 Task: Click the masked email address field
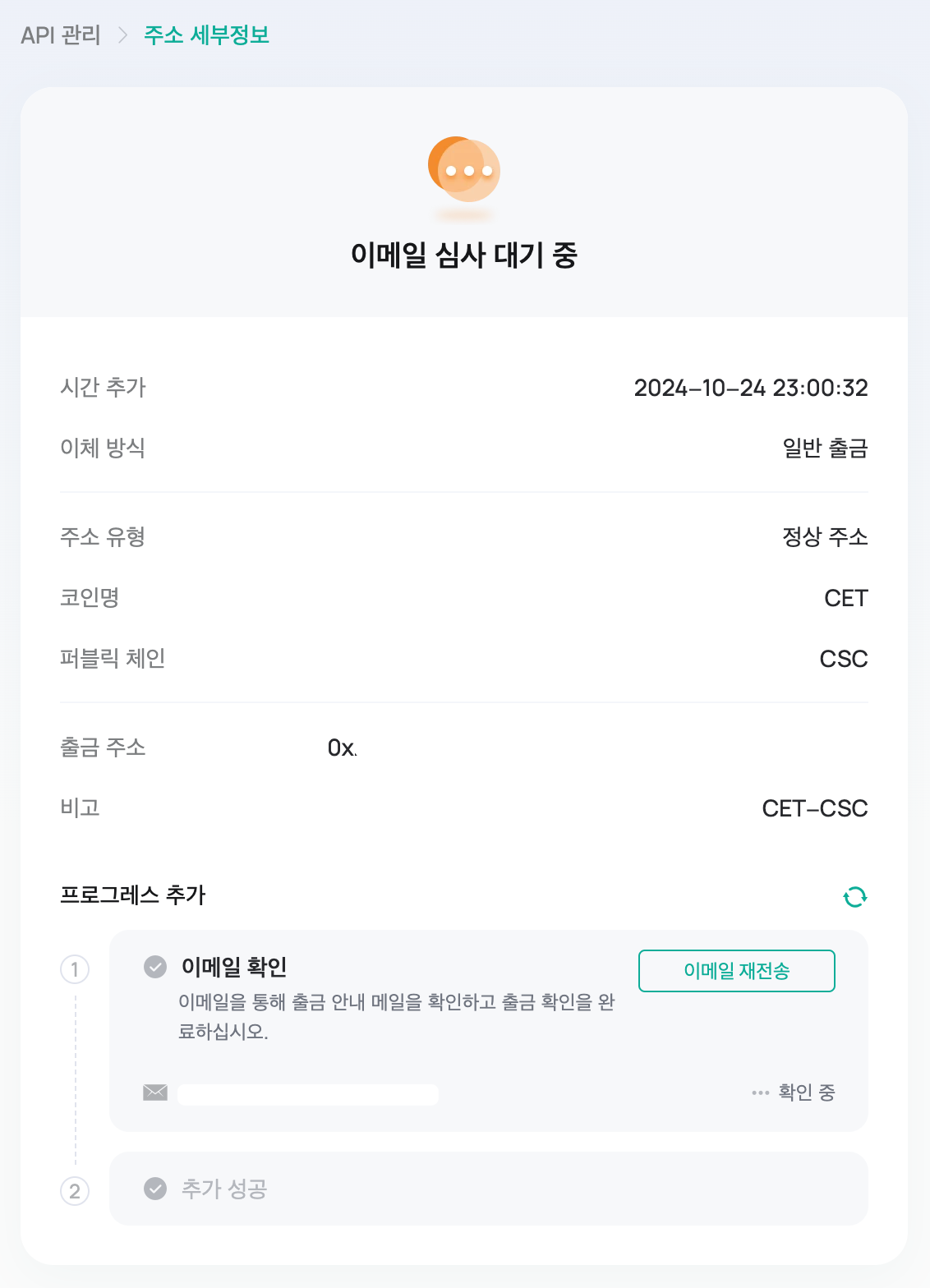click(x=308, y=1094)
